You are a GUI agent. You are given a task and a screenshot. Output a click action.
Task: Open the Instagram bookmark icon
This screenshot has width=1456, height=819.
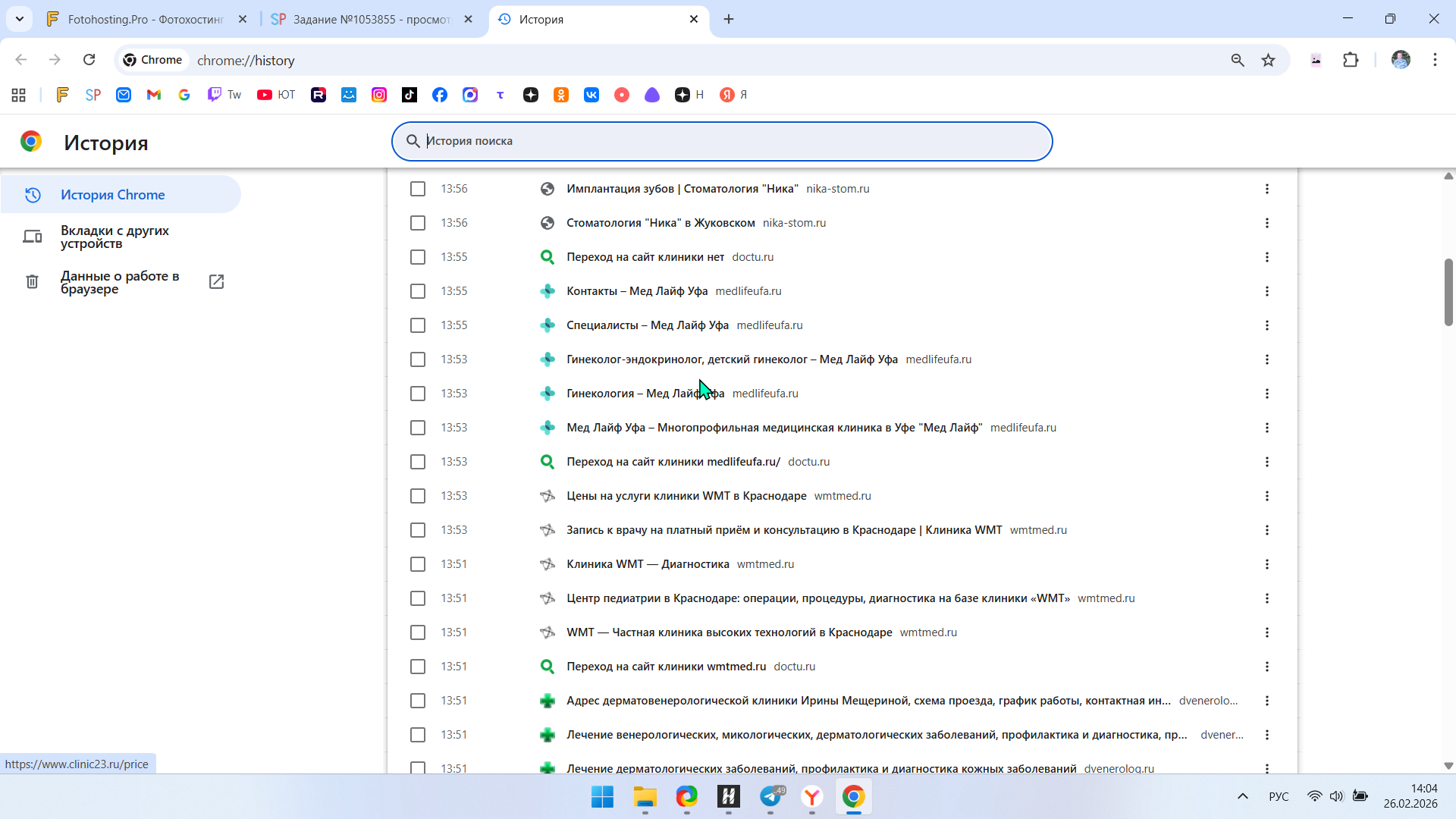(x=379, y=95)
